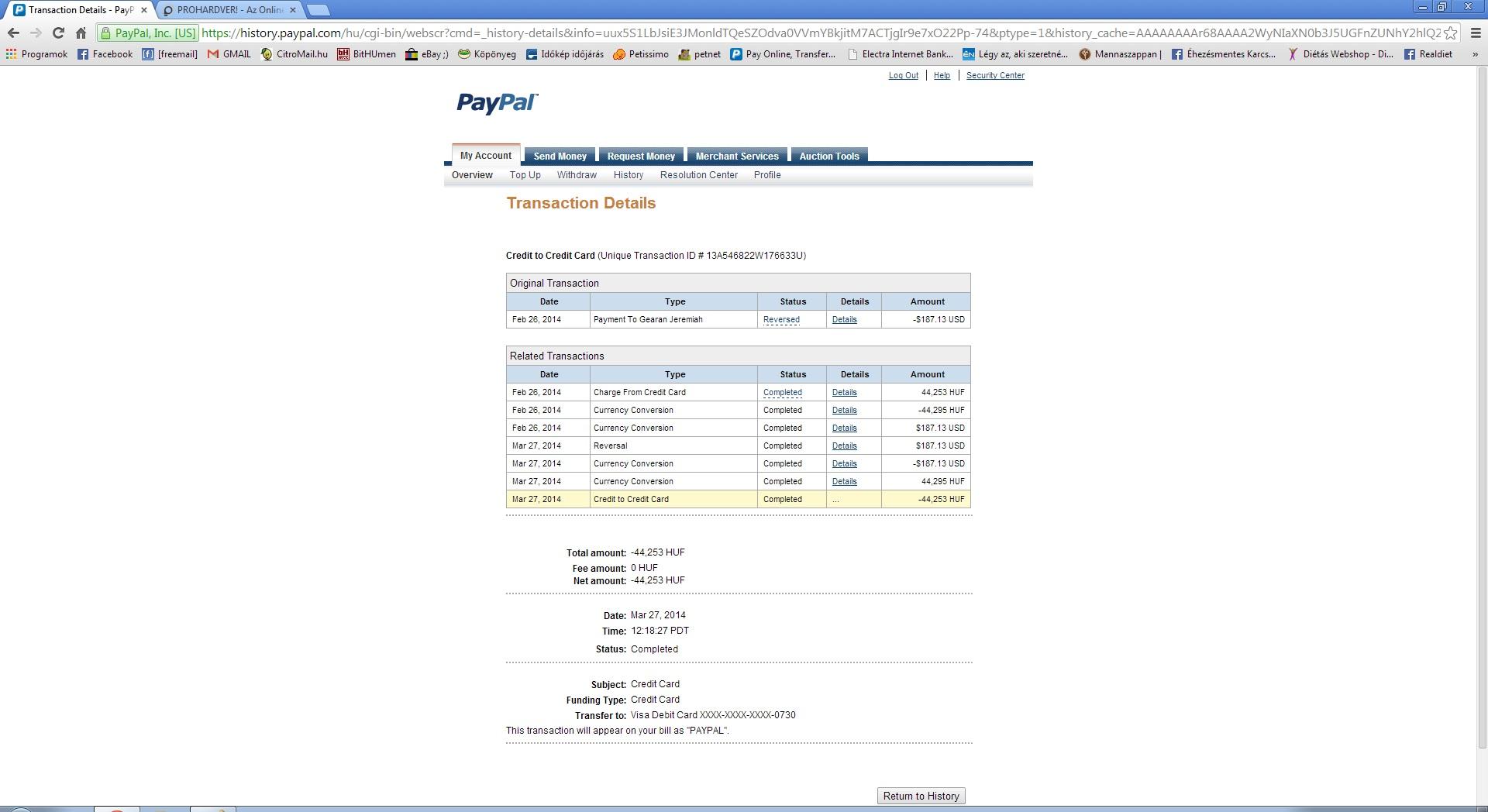The height and width of the screenshot is (812, 1488).
Task: Click Log Out link
Action: (x=904, y=75)
